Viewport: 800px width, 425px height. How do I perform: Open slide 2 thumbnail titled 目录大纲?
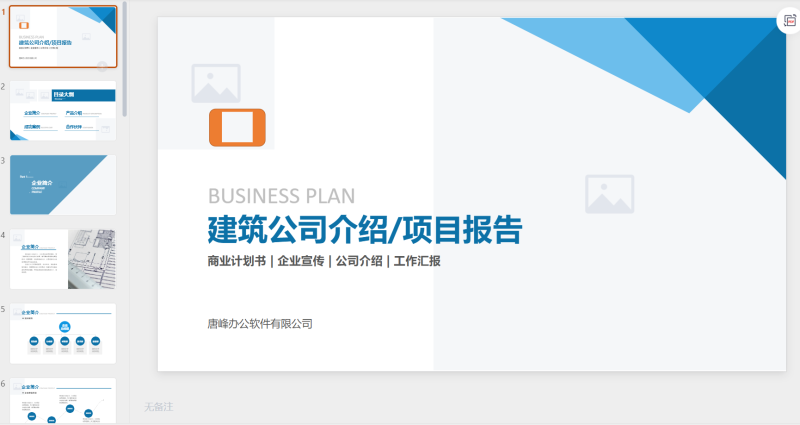tap(63, 111)
